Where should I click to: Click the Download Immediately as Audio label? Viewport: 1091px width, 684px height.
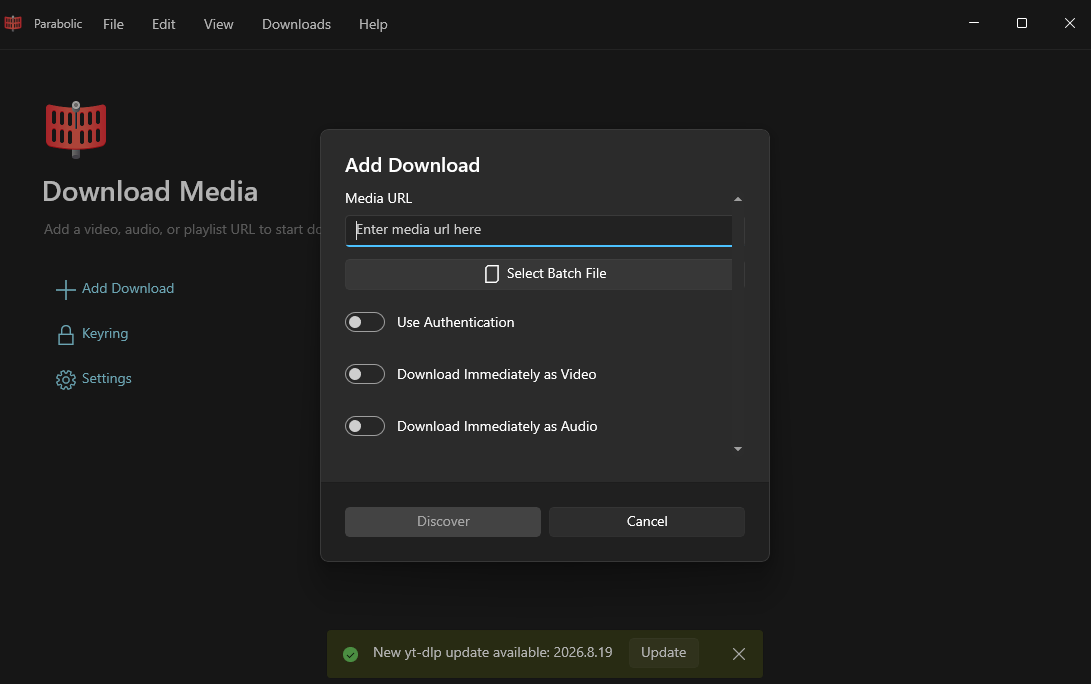[x=497, y=426]
